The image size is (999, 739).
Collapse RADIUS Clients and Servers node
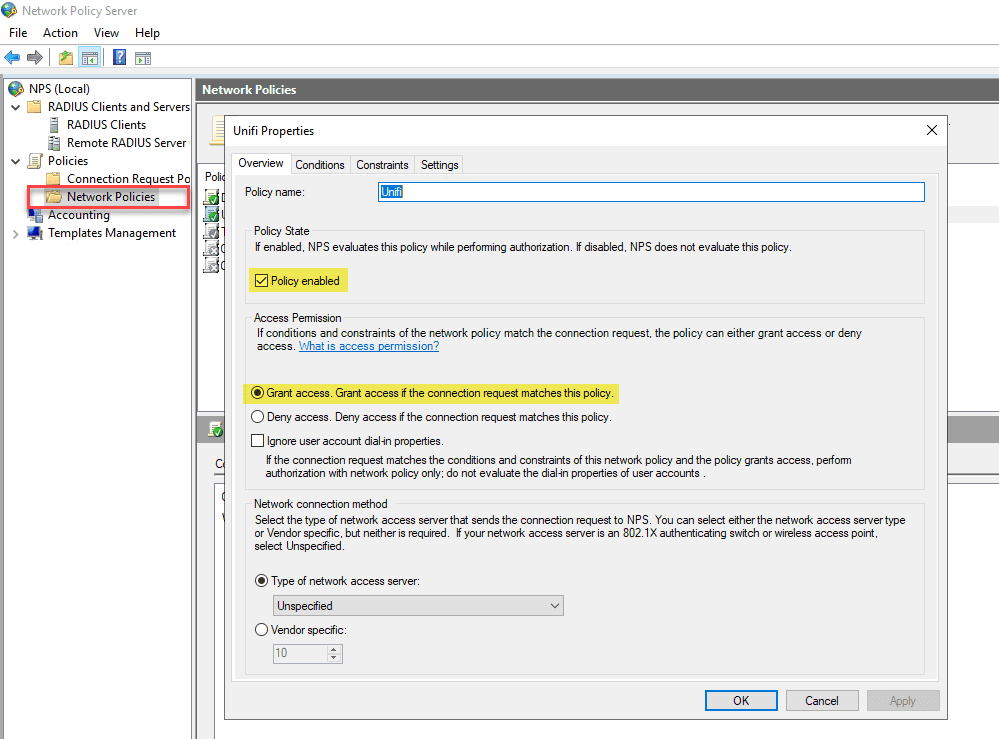tap(16, 107)
